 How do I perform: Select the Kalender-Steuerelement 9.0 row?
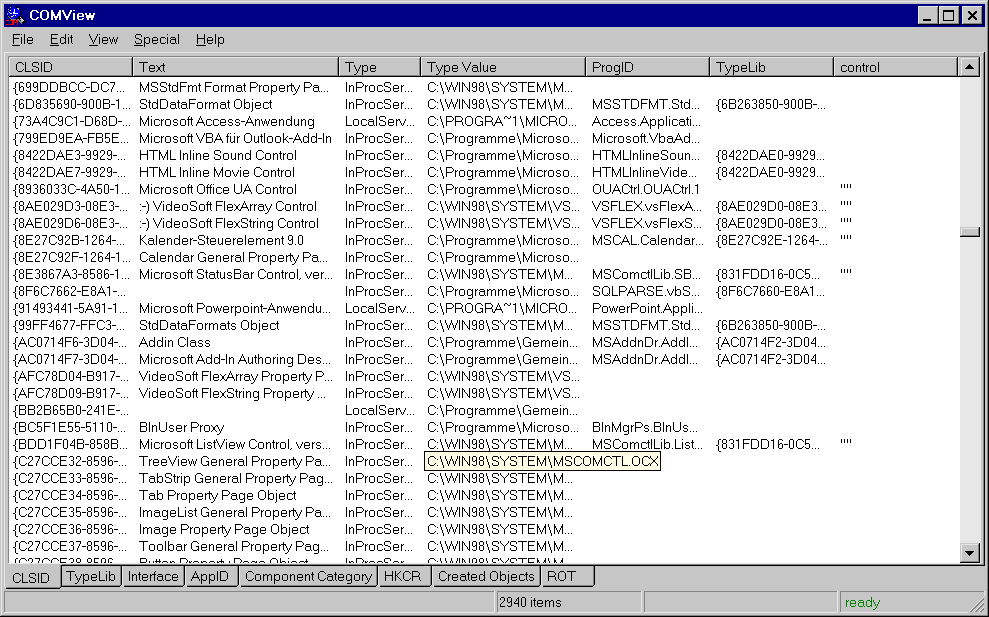click(x=484, y=241)
